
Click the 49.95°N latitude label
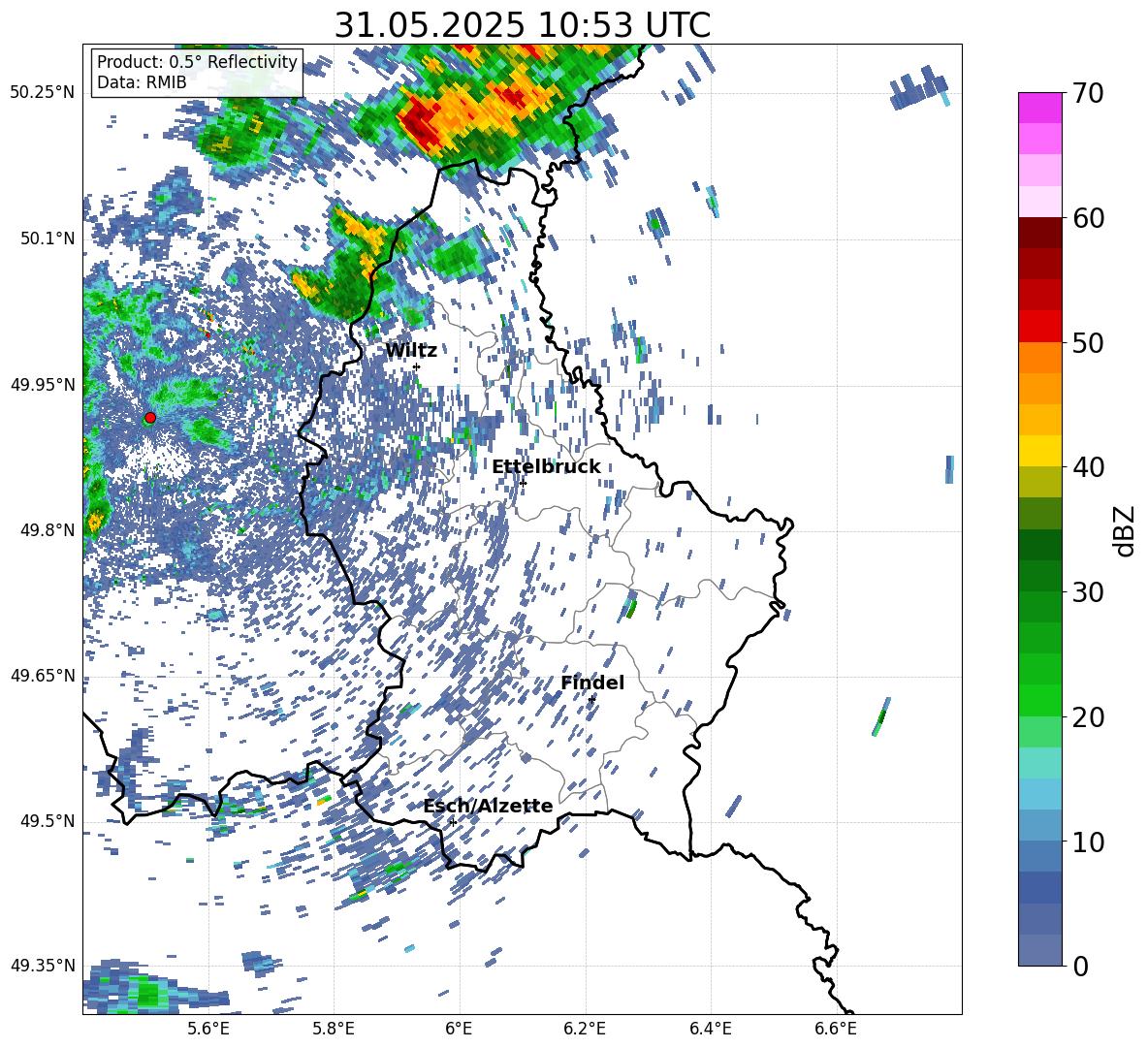(43, 384)
